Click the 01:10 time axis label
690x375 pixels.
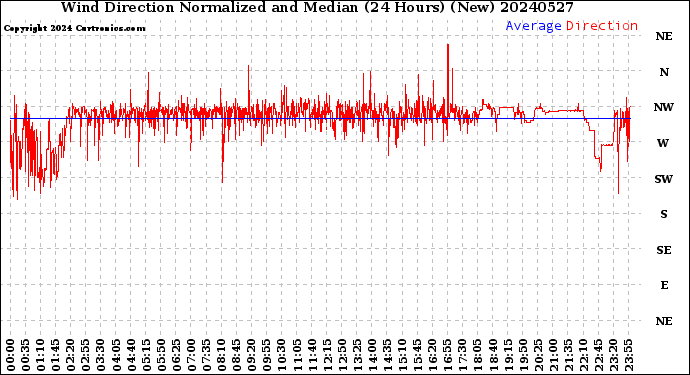pyautogui.click(x=41, y=355)
